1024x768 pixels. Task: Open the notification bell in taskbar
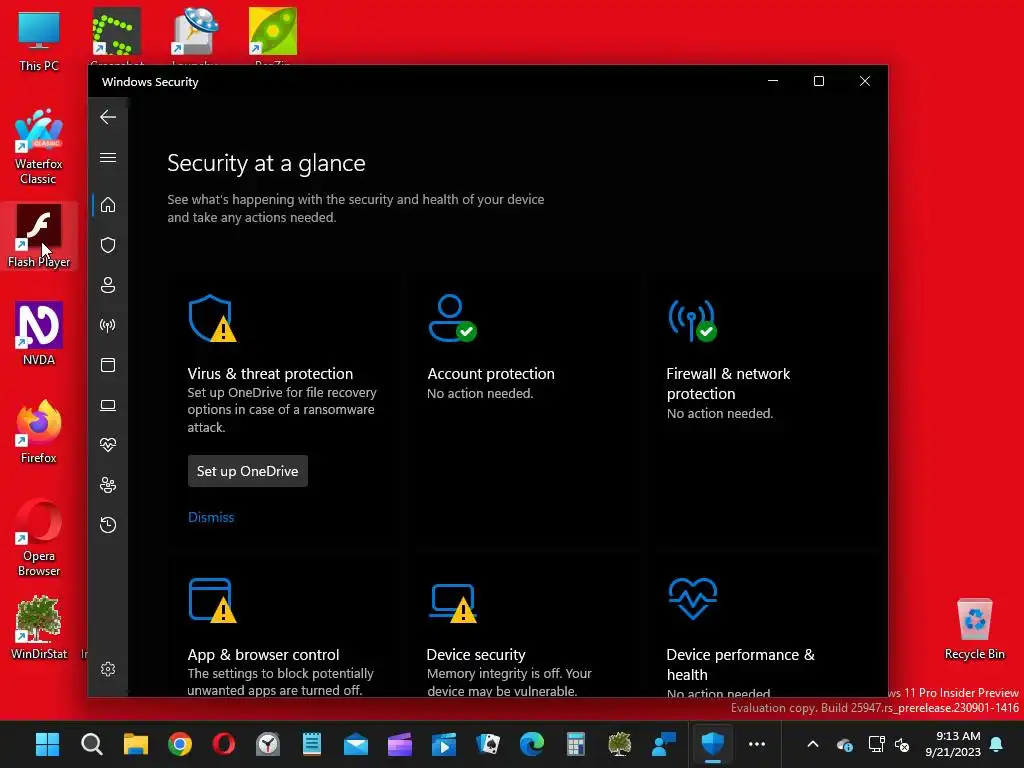997,744
